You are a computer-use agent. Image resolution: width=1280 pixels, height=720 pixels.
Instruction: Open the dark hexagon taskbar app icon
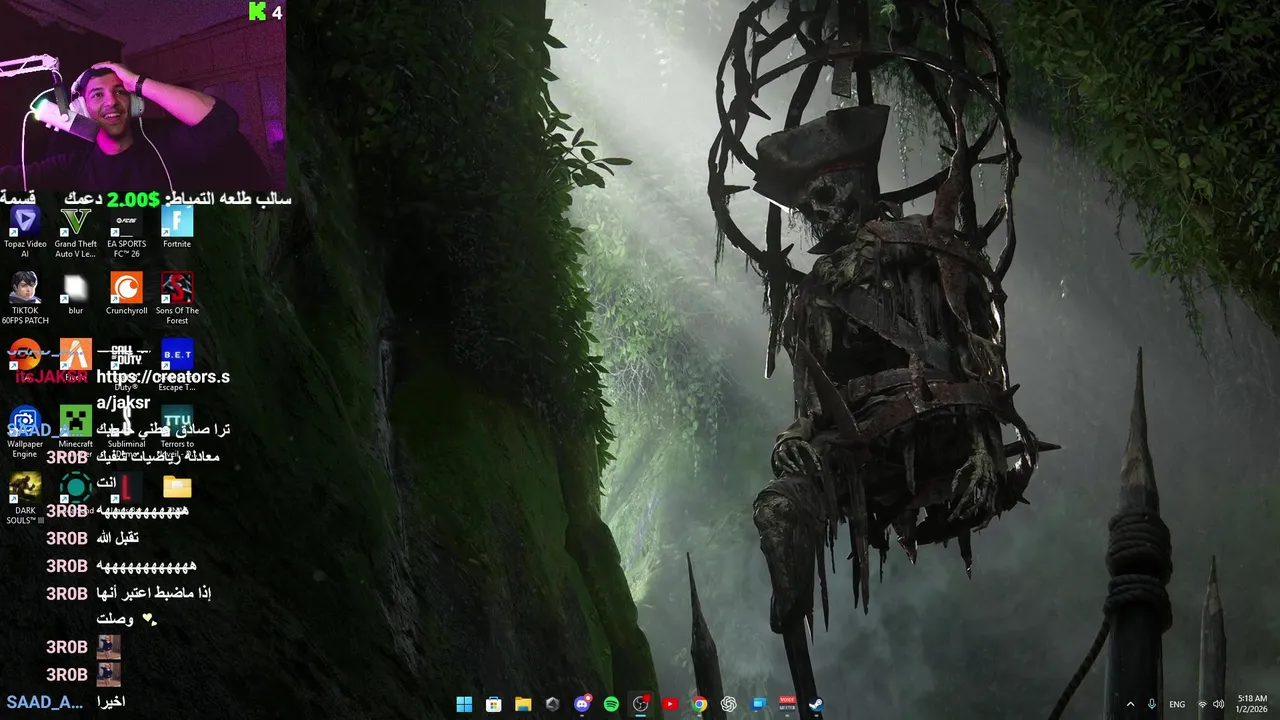(552, 704)
